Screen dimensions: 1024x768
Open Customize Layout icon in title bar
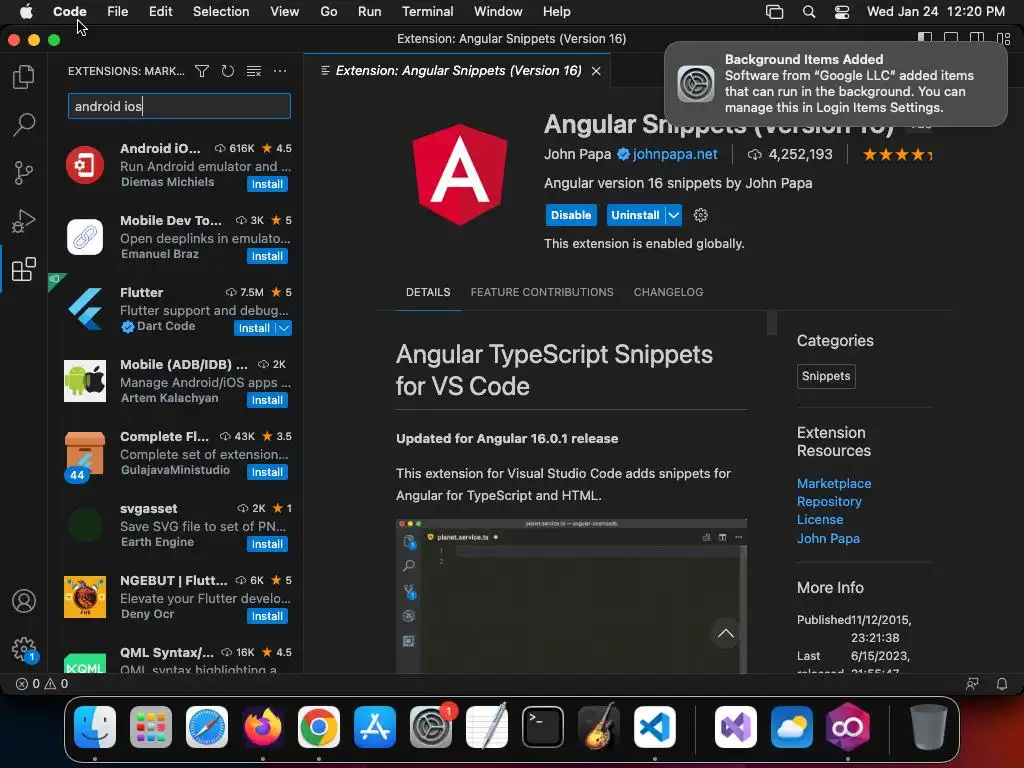coord(1003,39)
